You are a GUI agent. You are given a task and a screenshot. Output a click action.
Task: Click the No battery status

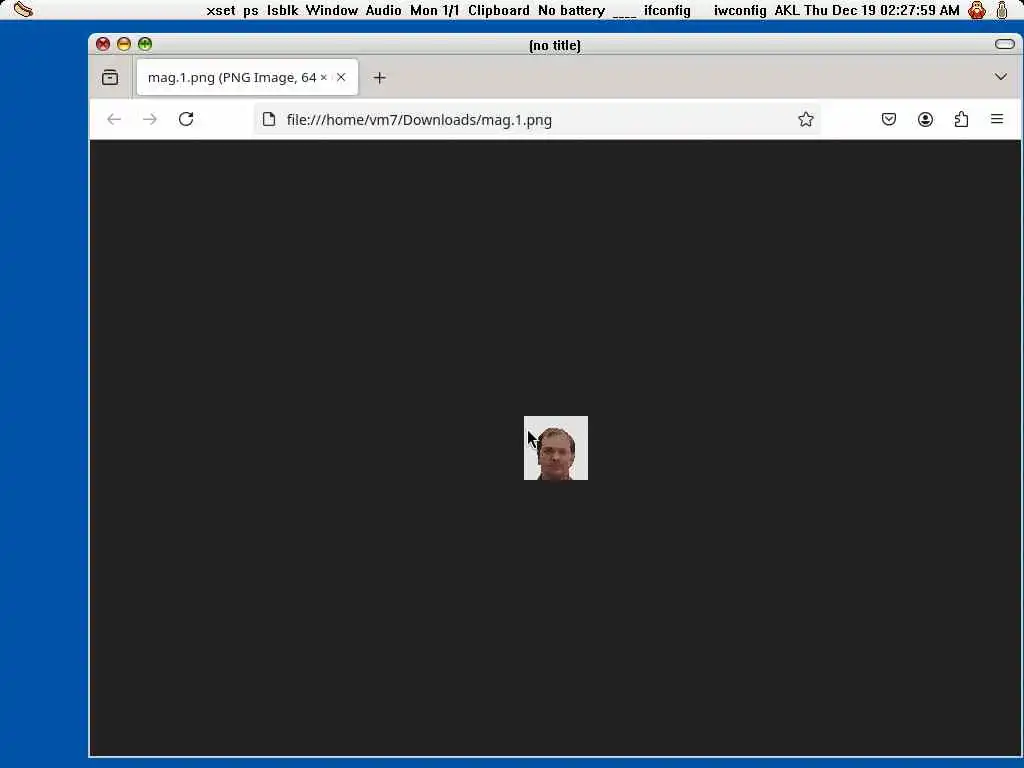pyautogui.click(x=571, y=10)
